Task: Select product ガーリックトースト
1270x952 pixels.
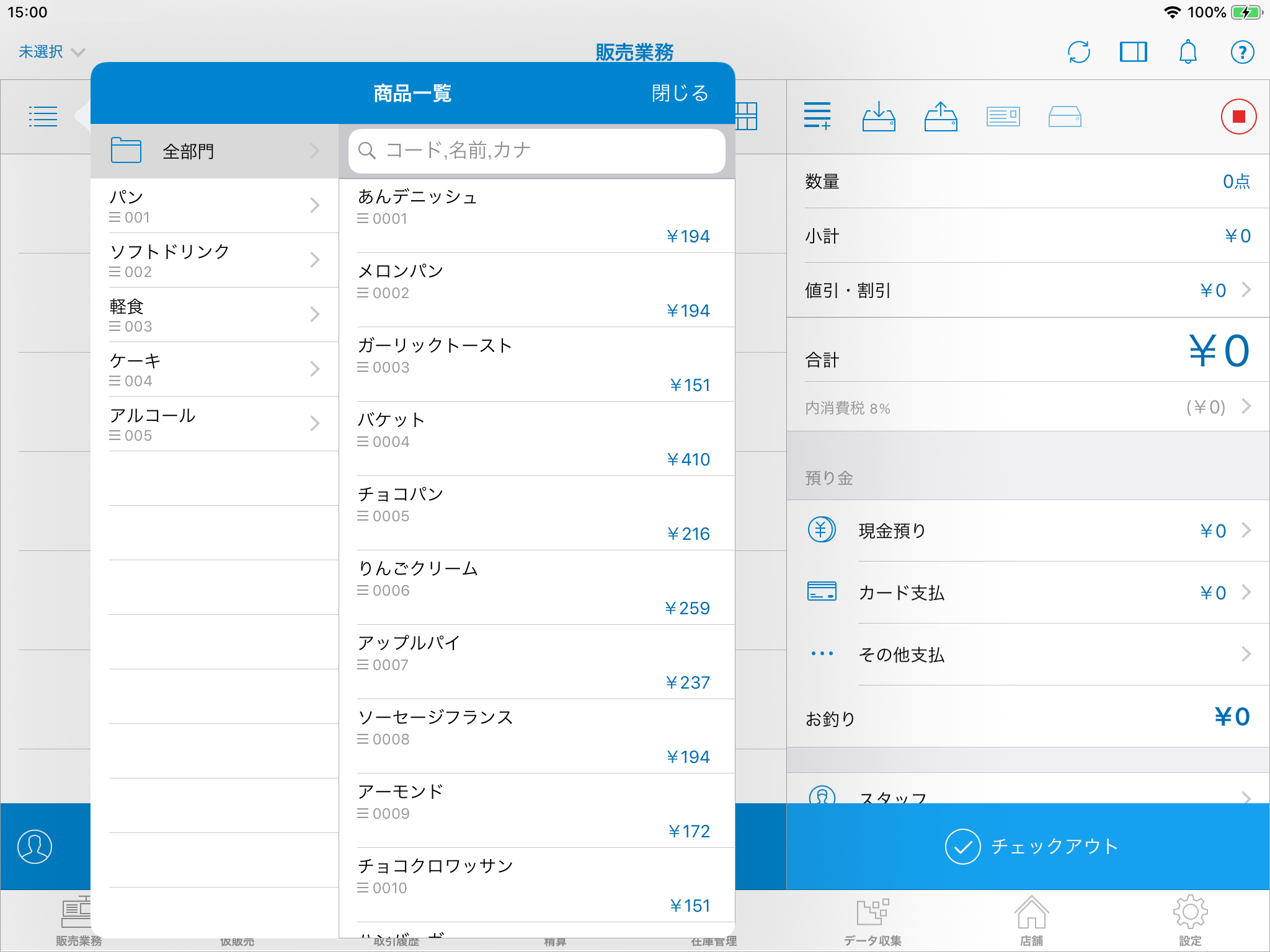Action: [x=537, y=364]
